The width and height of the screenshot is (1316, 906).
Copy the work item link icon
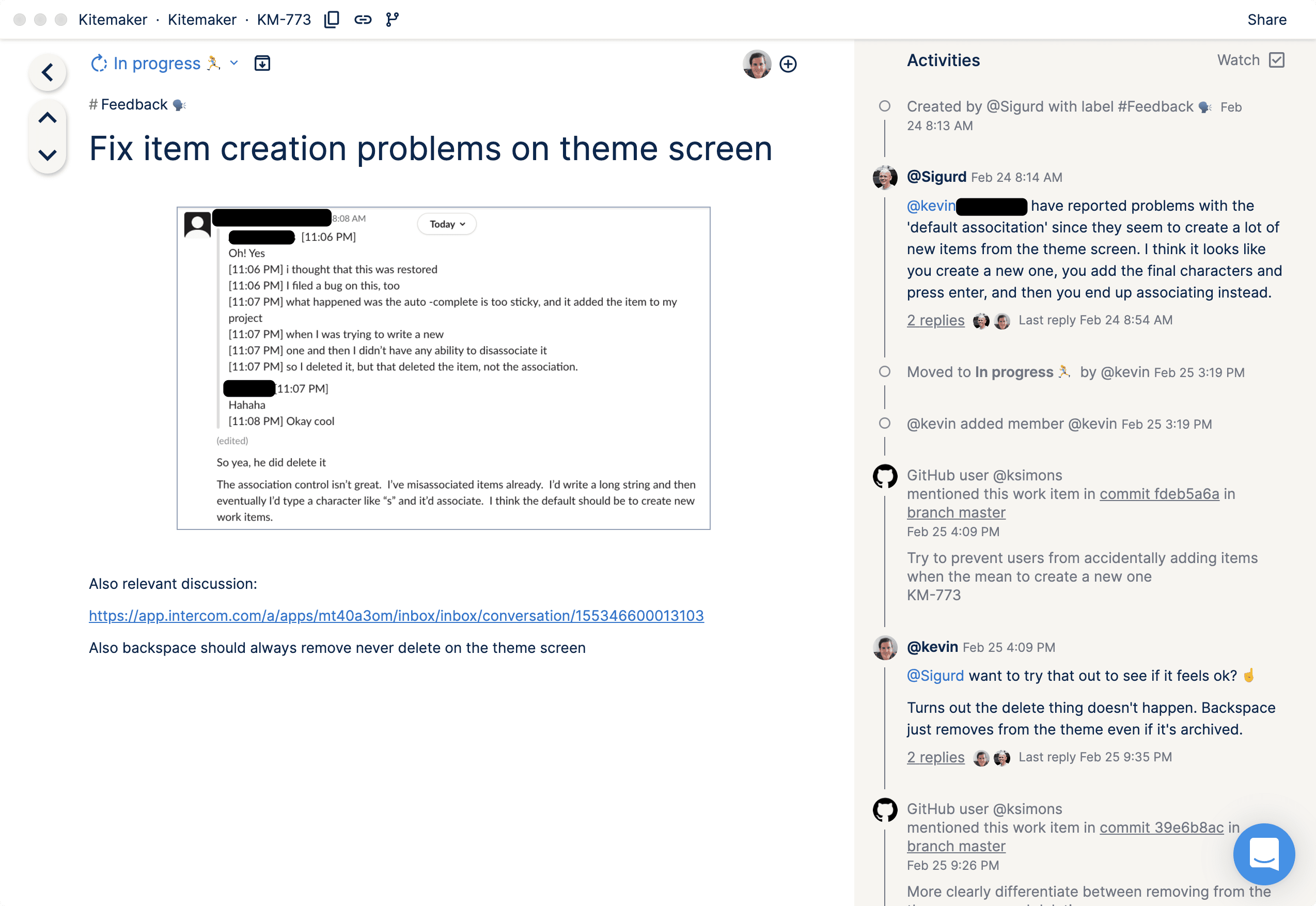363,19
